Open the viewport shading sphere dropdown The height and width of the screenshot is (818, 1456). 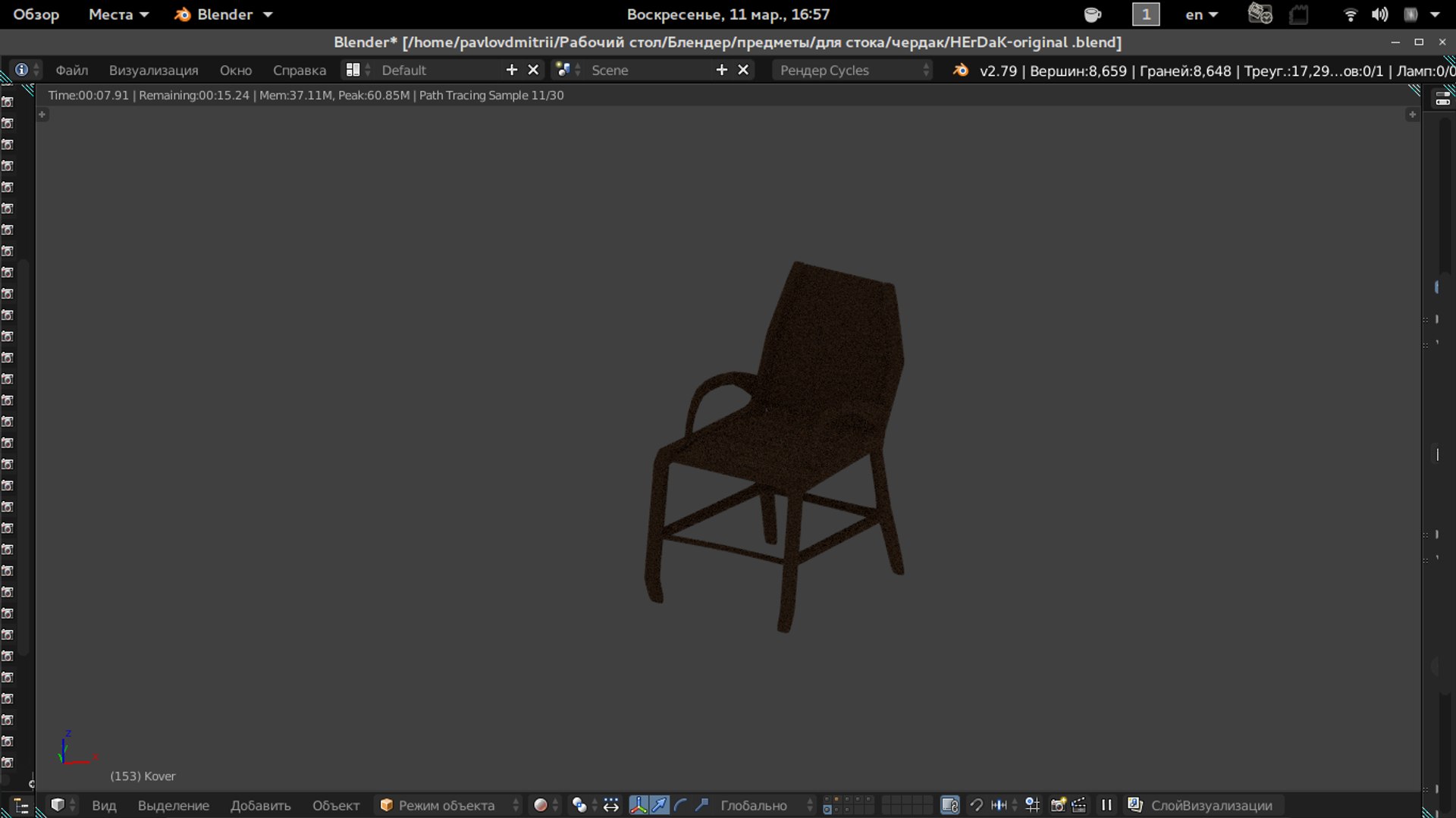point(545,805)
